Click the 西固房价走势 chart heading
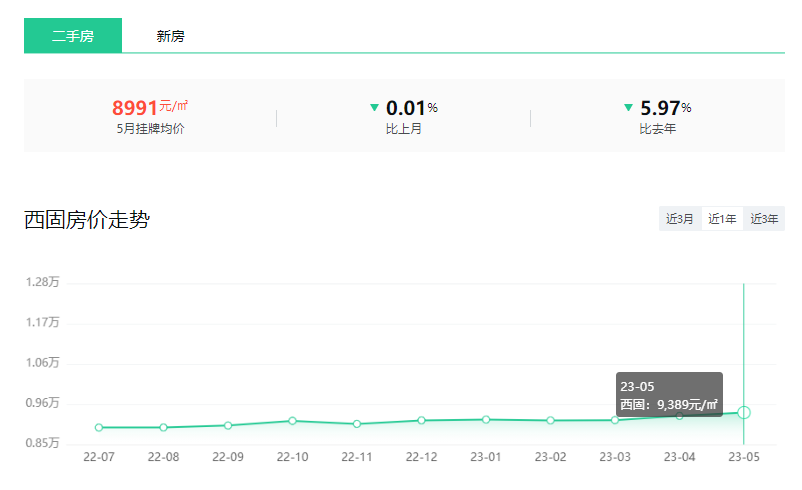Screen dimensions: 802x490 click(x=87, y=220)
